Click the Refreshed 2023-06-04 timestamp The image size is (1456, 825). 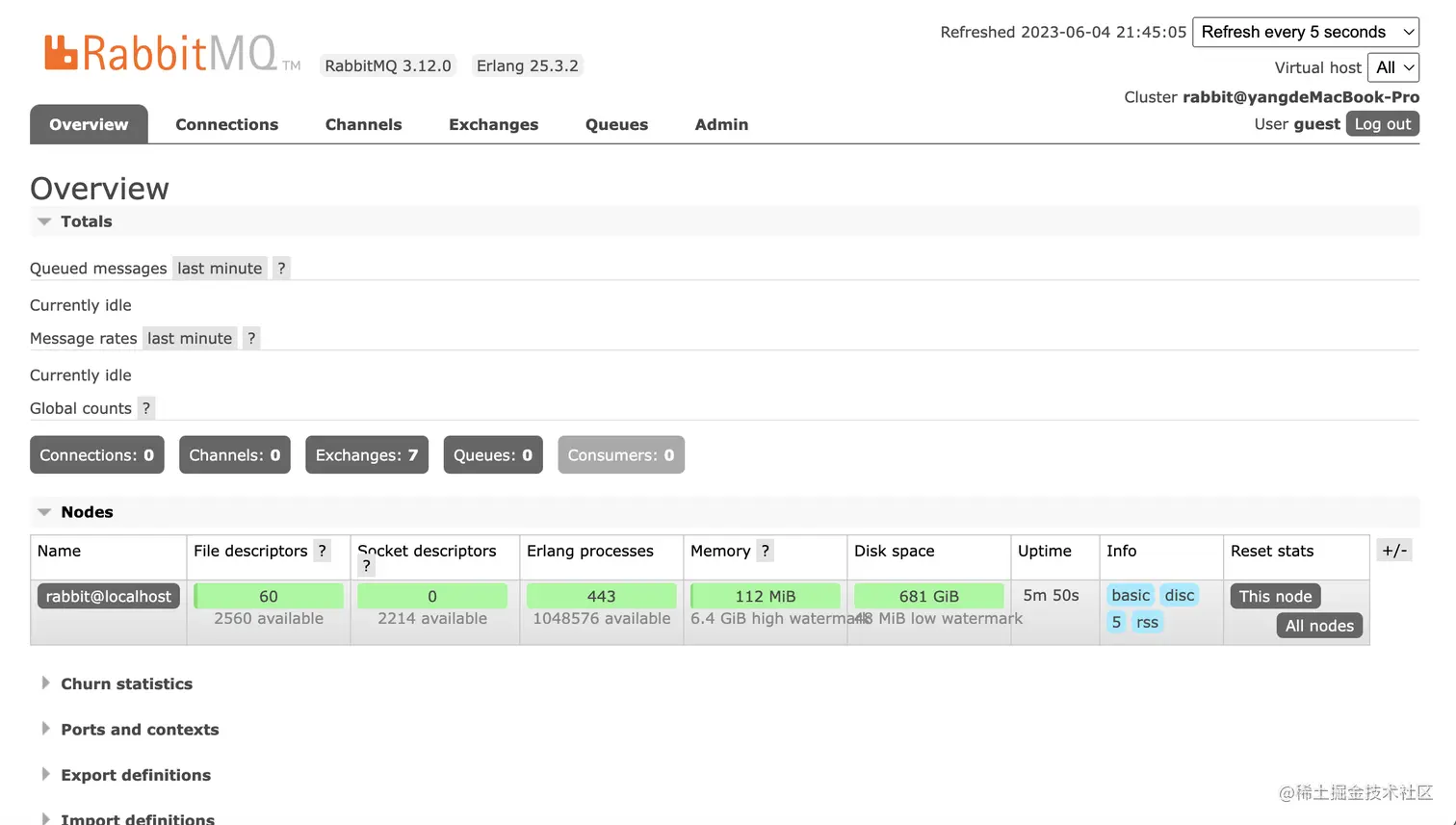pyautogui.click(x=1063, y=32)
